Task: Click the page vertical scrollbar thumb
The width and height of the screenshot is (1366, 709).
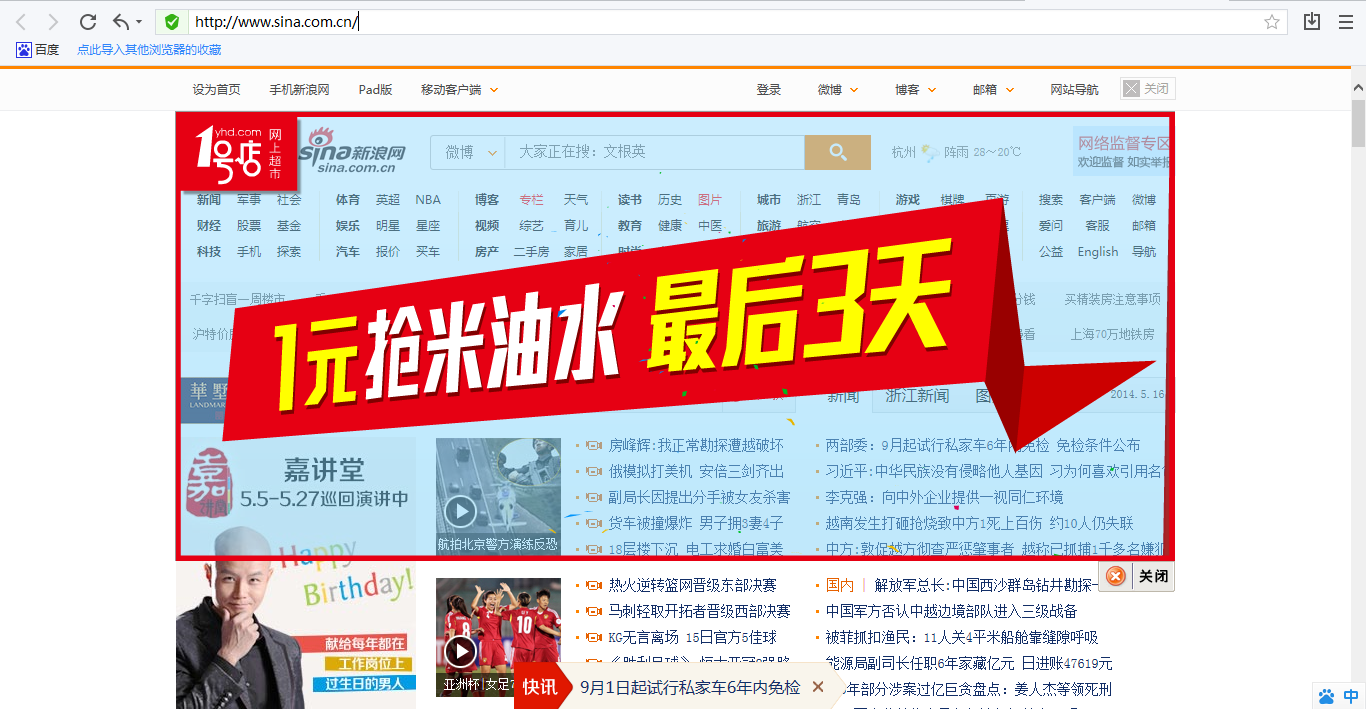Action: [1357, 123]
